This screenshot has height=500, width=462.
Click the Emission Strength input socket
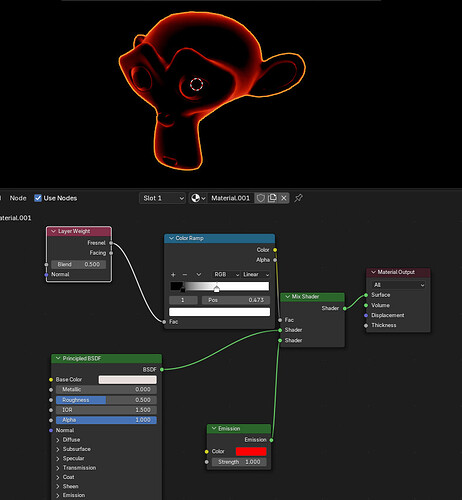coord(207,462)
